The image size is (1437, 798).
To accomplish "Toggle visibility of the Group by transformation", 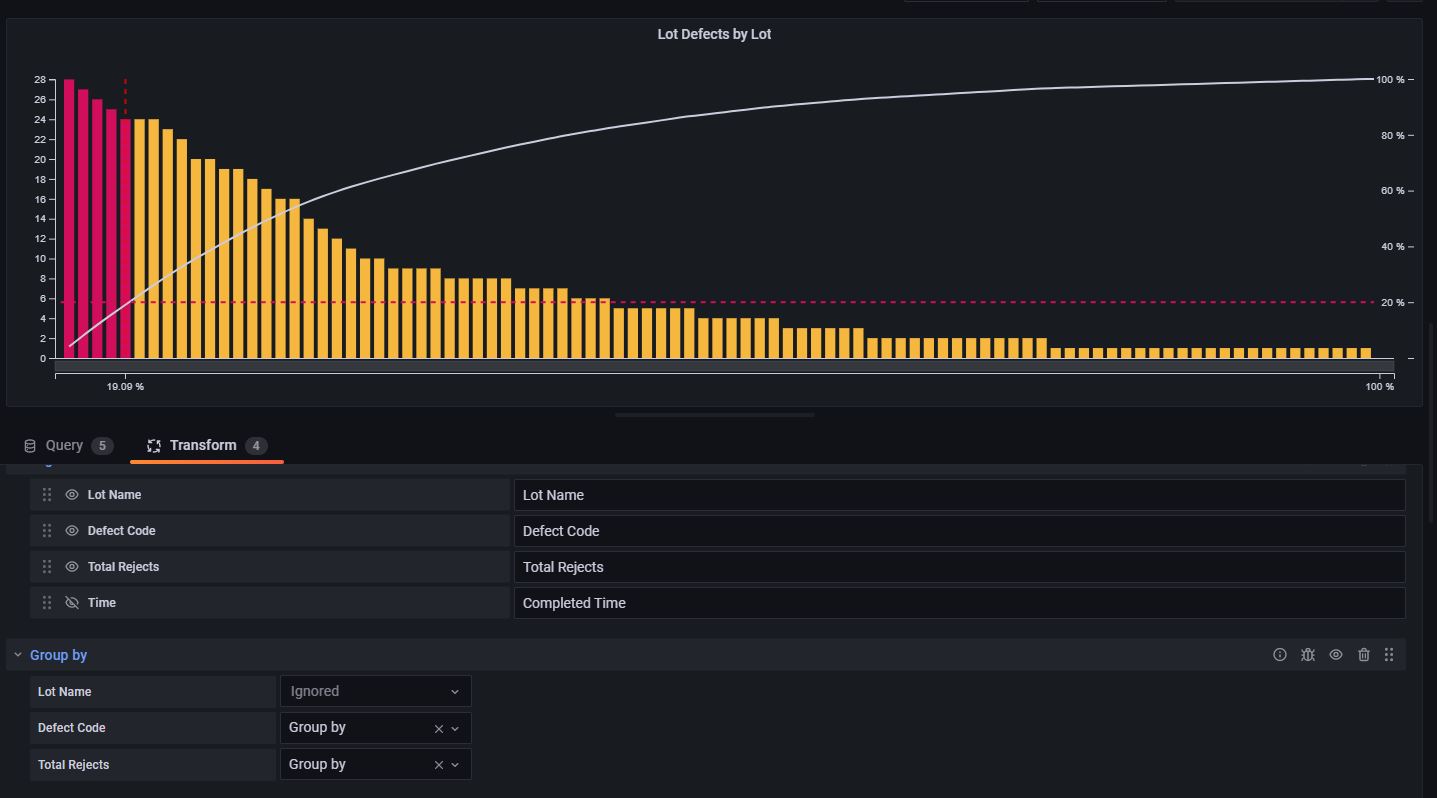I will (1336, 654).
